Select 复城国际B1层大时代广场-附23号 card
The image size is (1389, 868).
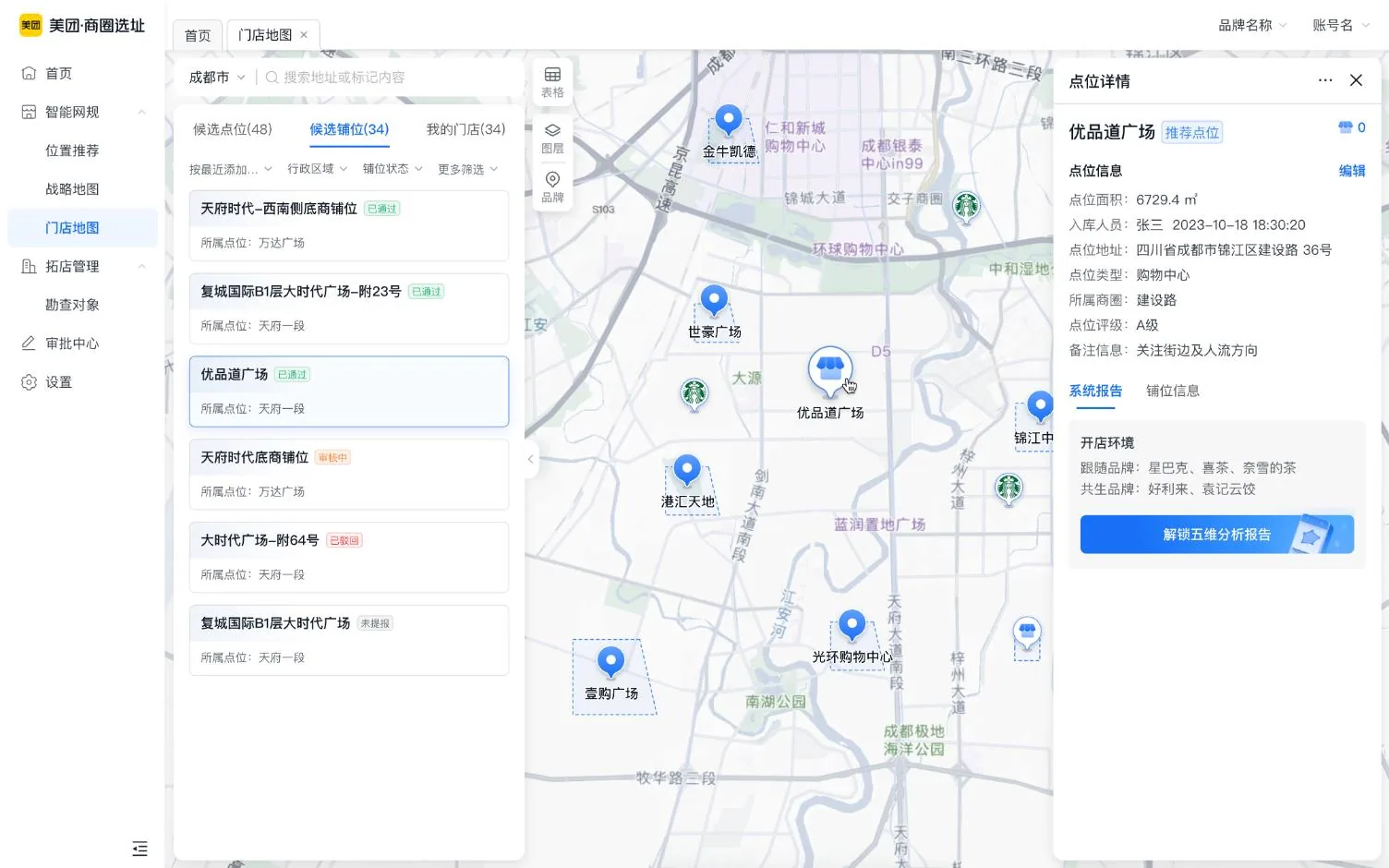point(349,309)
